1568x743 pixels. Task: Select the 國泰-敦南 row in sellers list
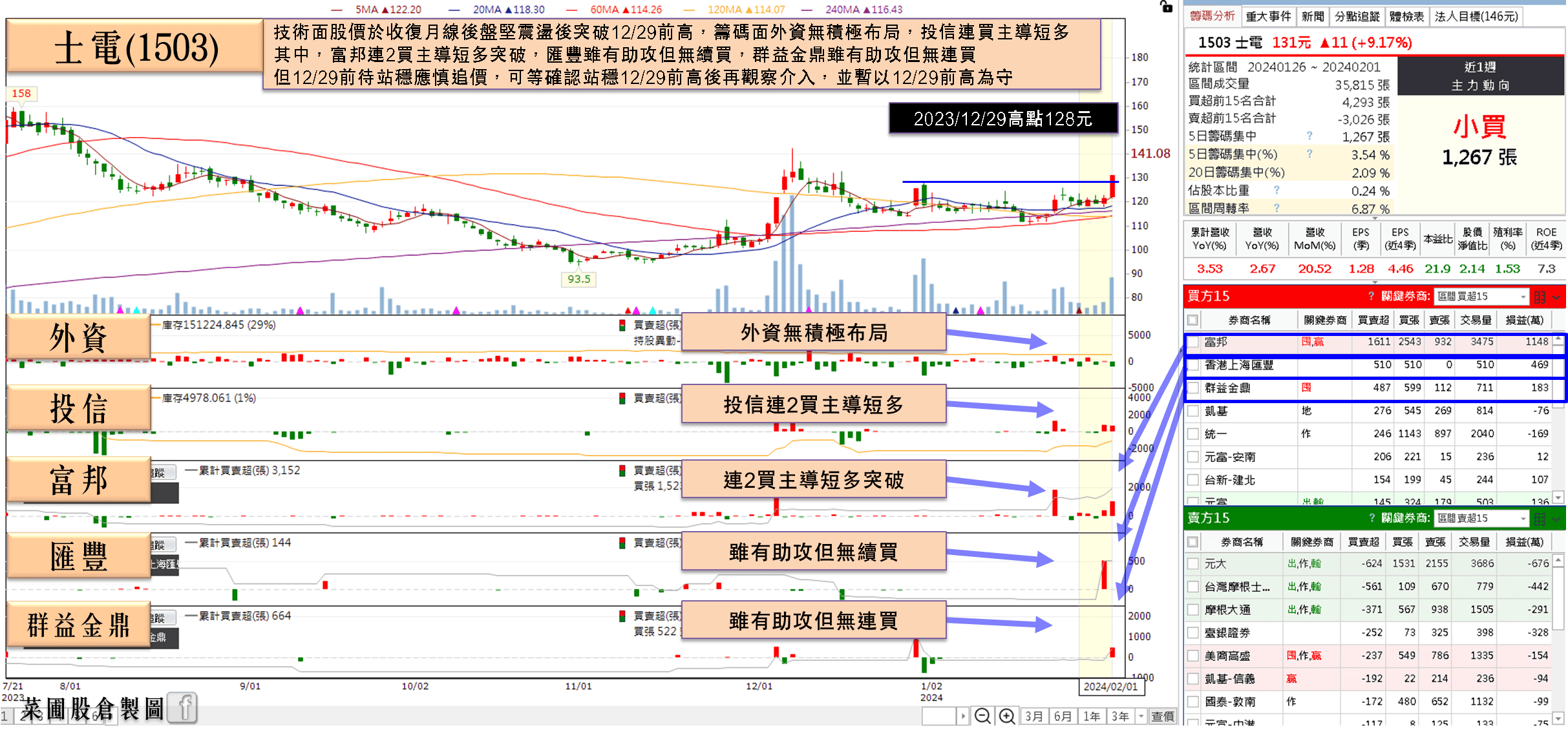tap(1369, 701)
